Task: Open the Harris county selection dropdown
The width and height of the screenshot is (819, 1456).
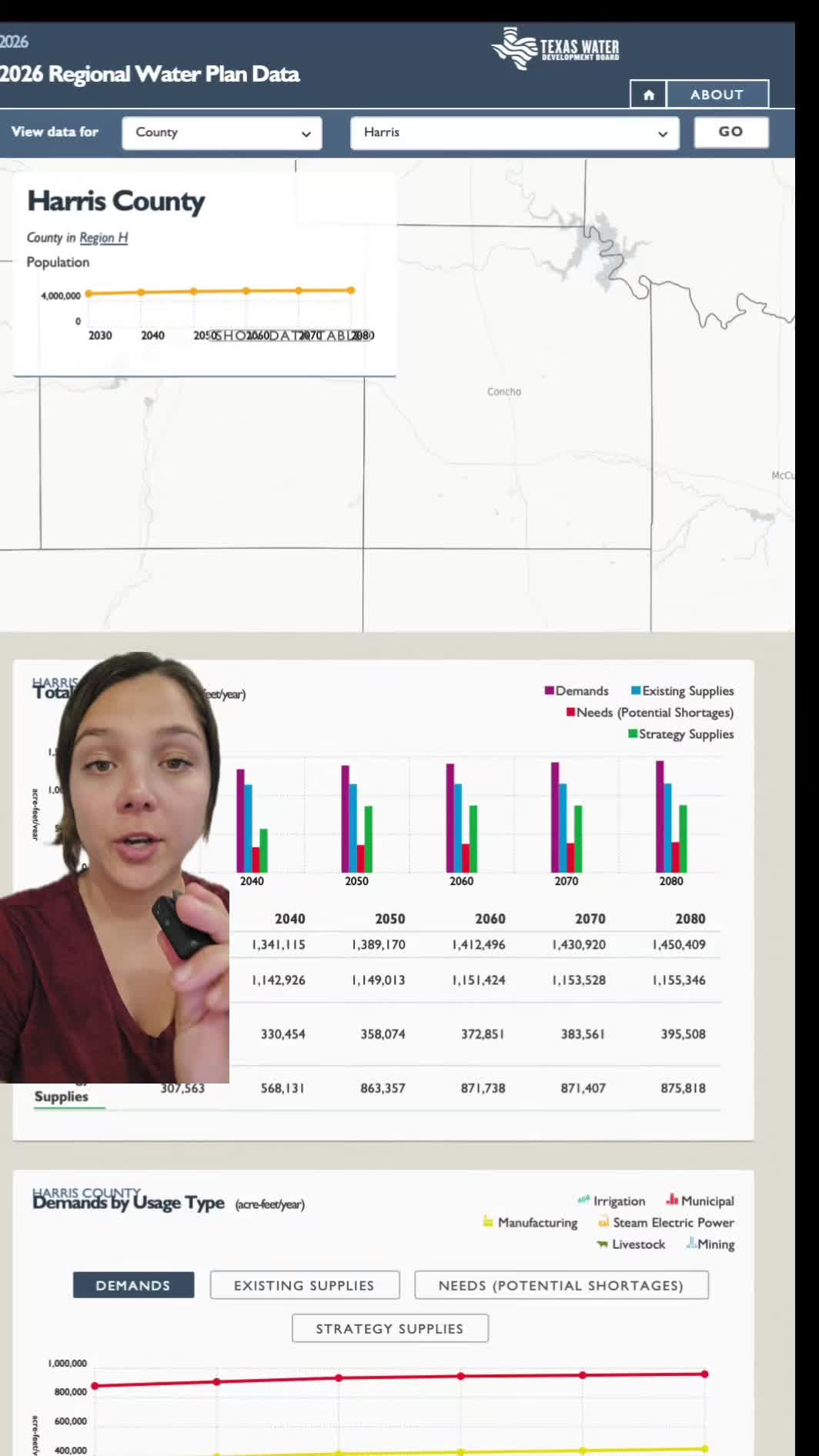Action: [x=514, y=133]
